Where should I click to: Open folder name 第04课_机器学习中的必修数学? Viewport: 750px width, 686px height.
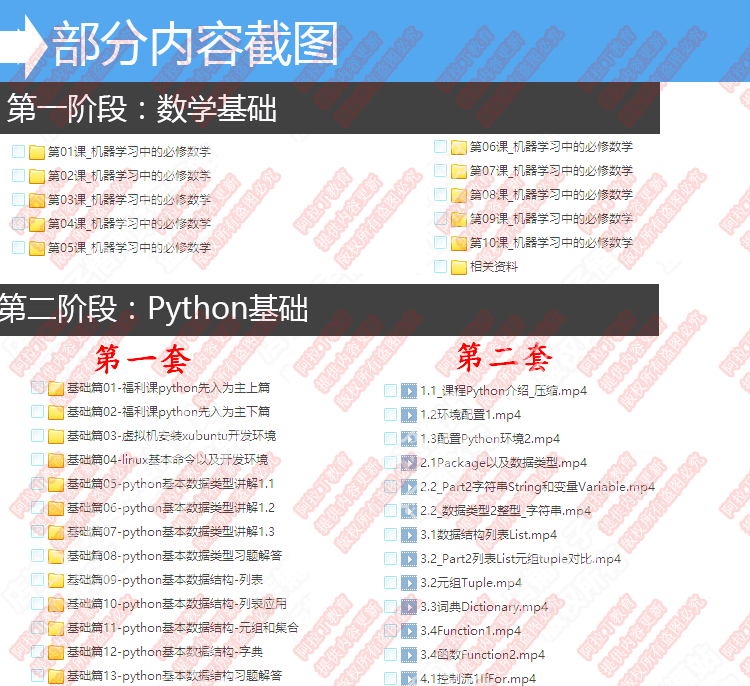(129, 224)
